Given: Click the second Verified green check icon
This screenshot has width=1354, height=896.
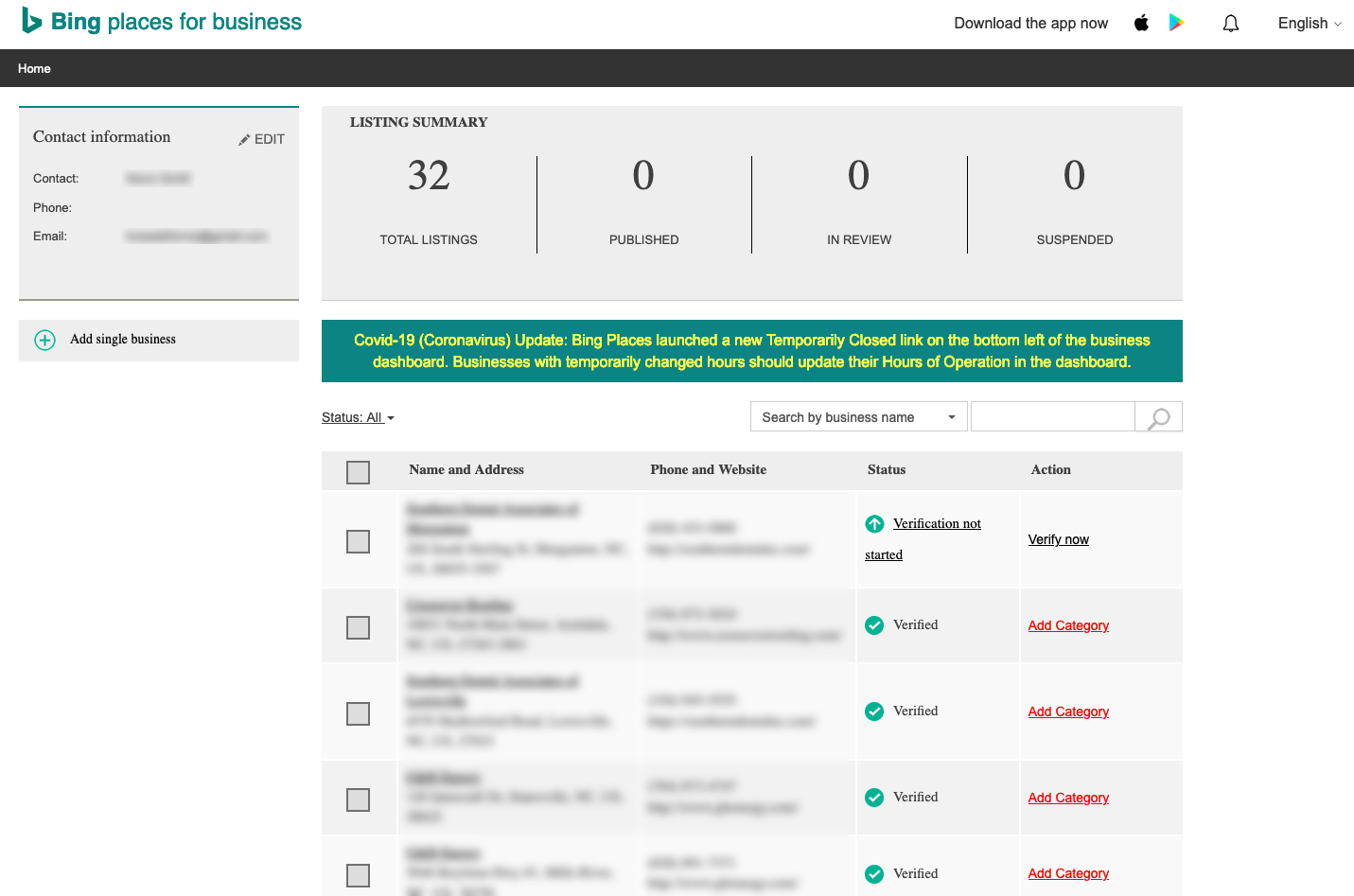Looking at the screenshot, I should coord(874,712).
